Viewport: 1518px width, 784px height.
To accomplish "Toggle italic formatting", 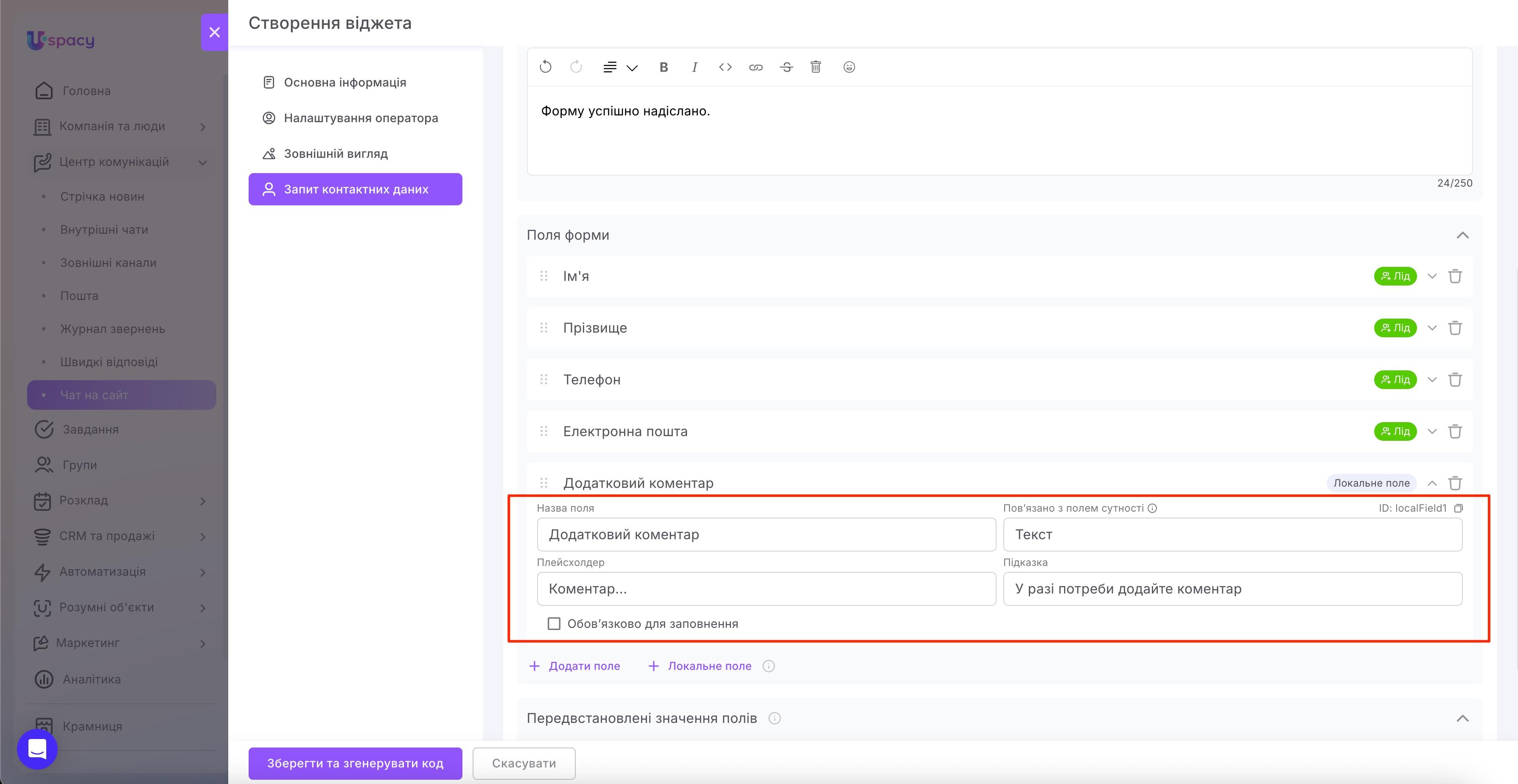I will (695, 67).
